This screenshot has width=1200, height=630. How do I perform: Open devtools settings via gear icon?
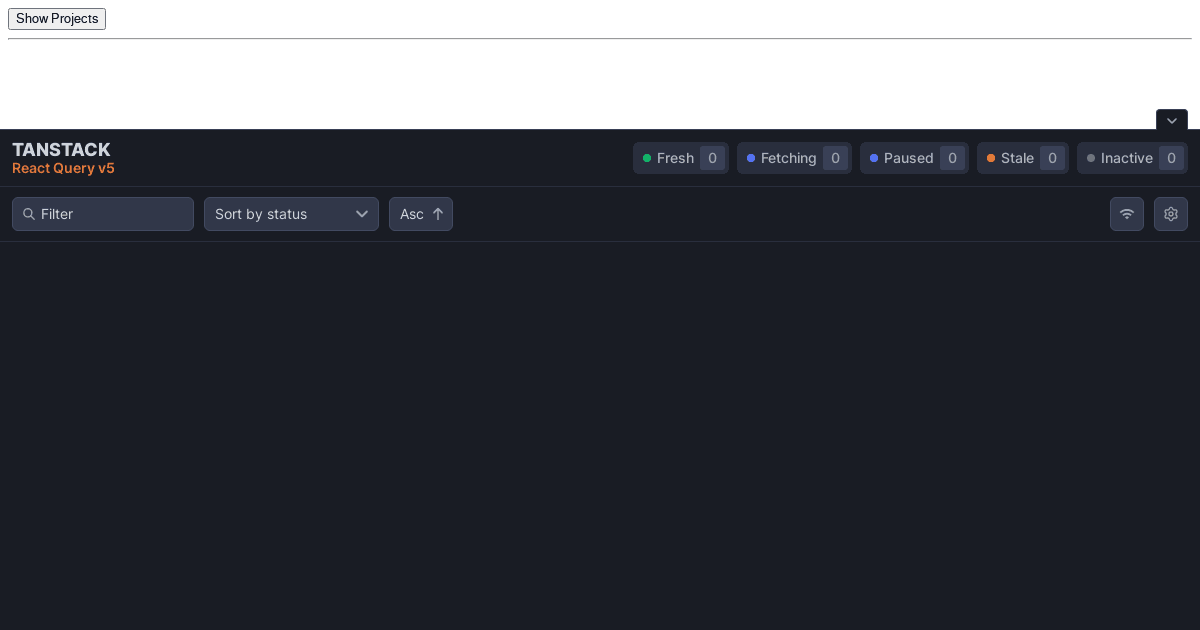(x=1170, y=214)
